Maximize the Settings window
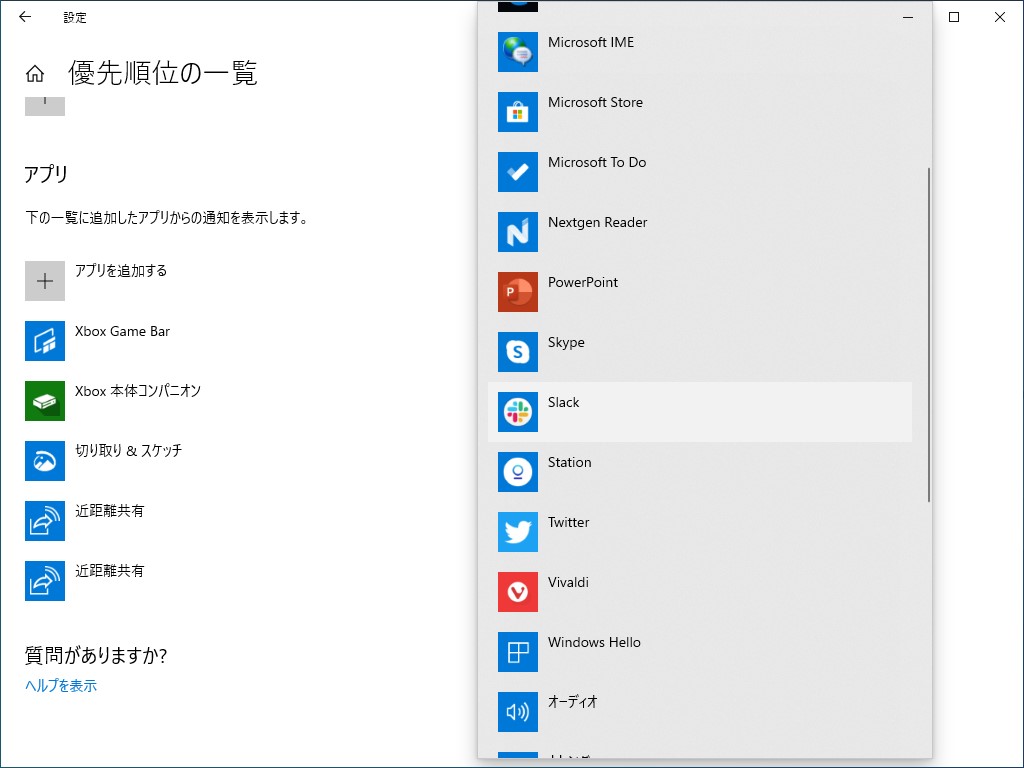 953,17
